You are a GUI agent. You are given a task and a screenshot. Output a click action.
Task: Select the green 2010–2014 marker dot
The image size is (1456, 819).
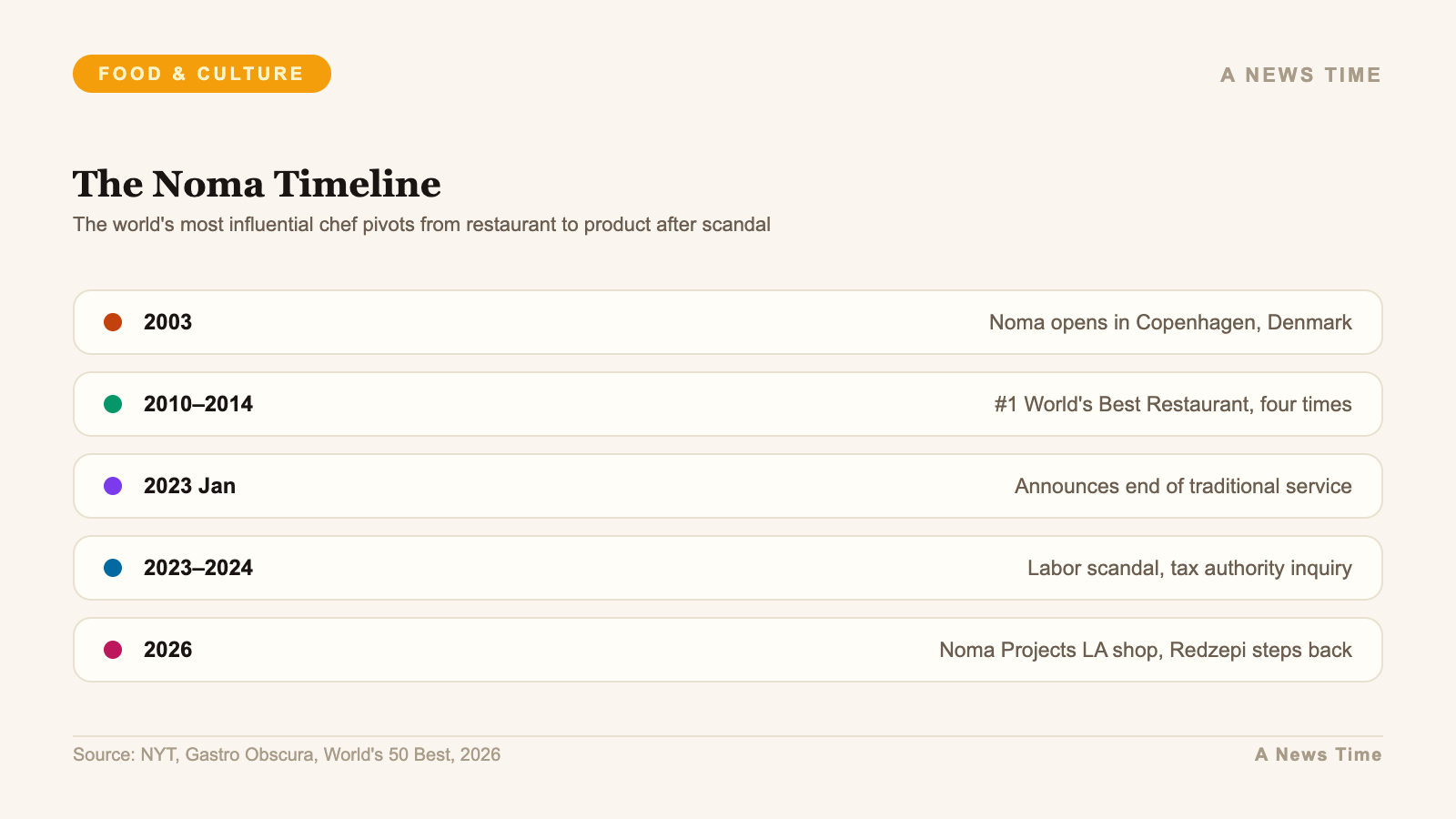coord(113,404)
